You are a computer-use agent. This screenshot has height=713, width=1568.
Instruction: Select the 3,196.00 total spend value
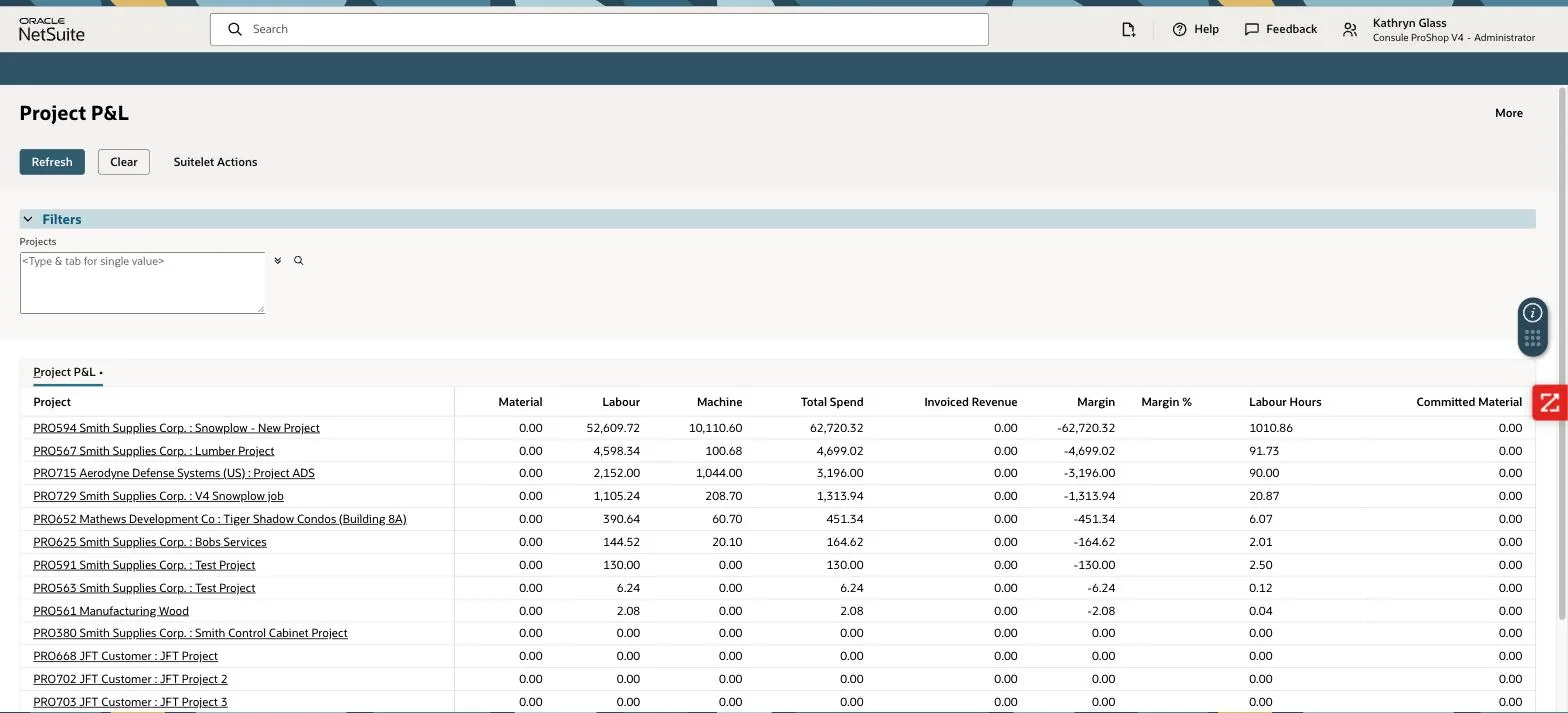(x=840, y=473)
